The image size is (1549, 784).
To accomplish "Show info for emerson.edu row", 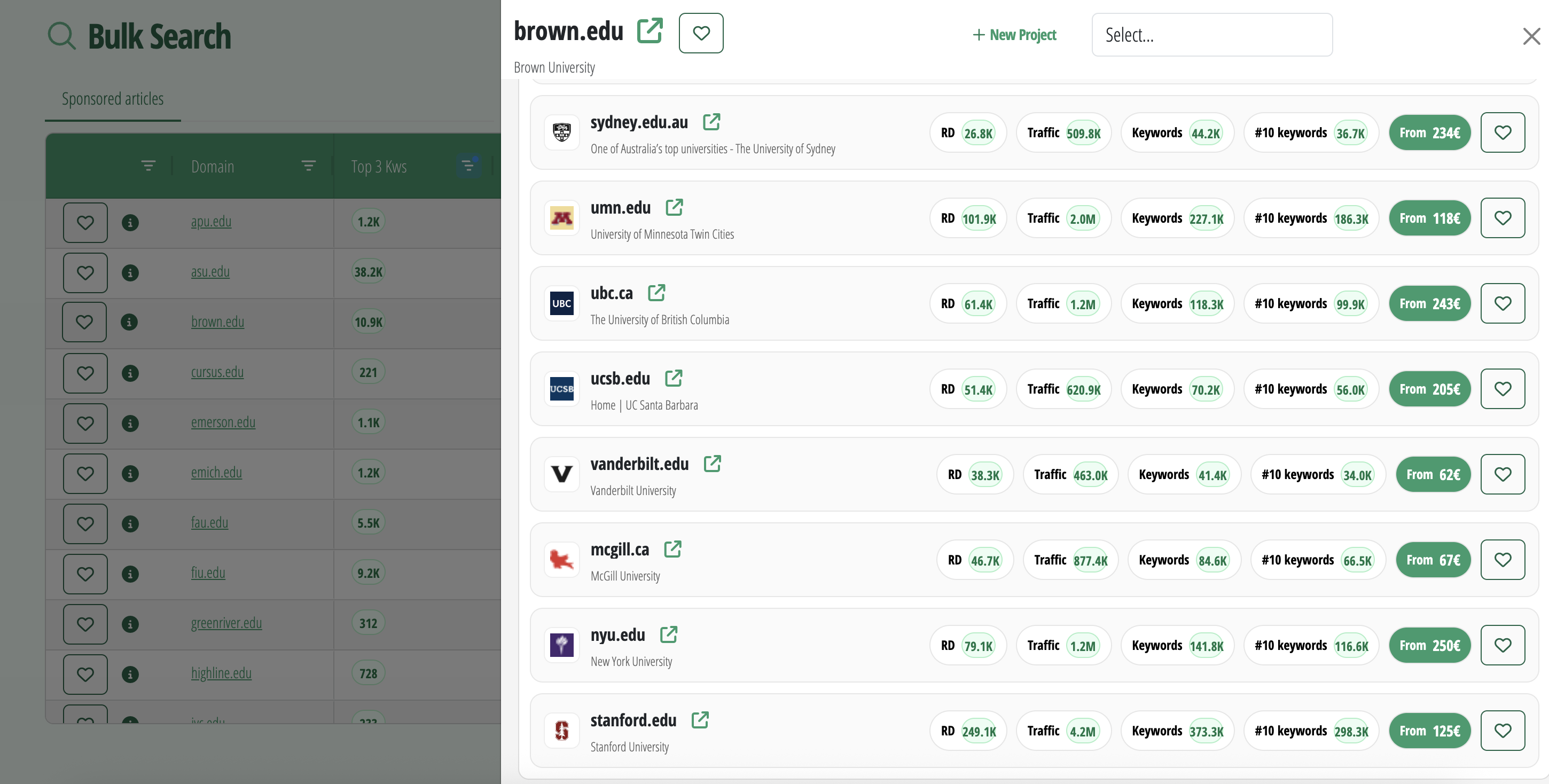I will [130, 424].
